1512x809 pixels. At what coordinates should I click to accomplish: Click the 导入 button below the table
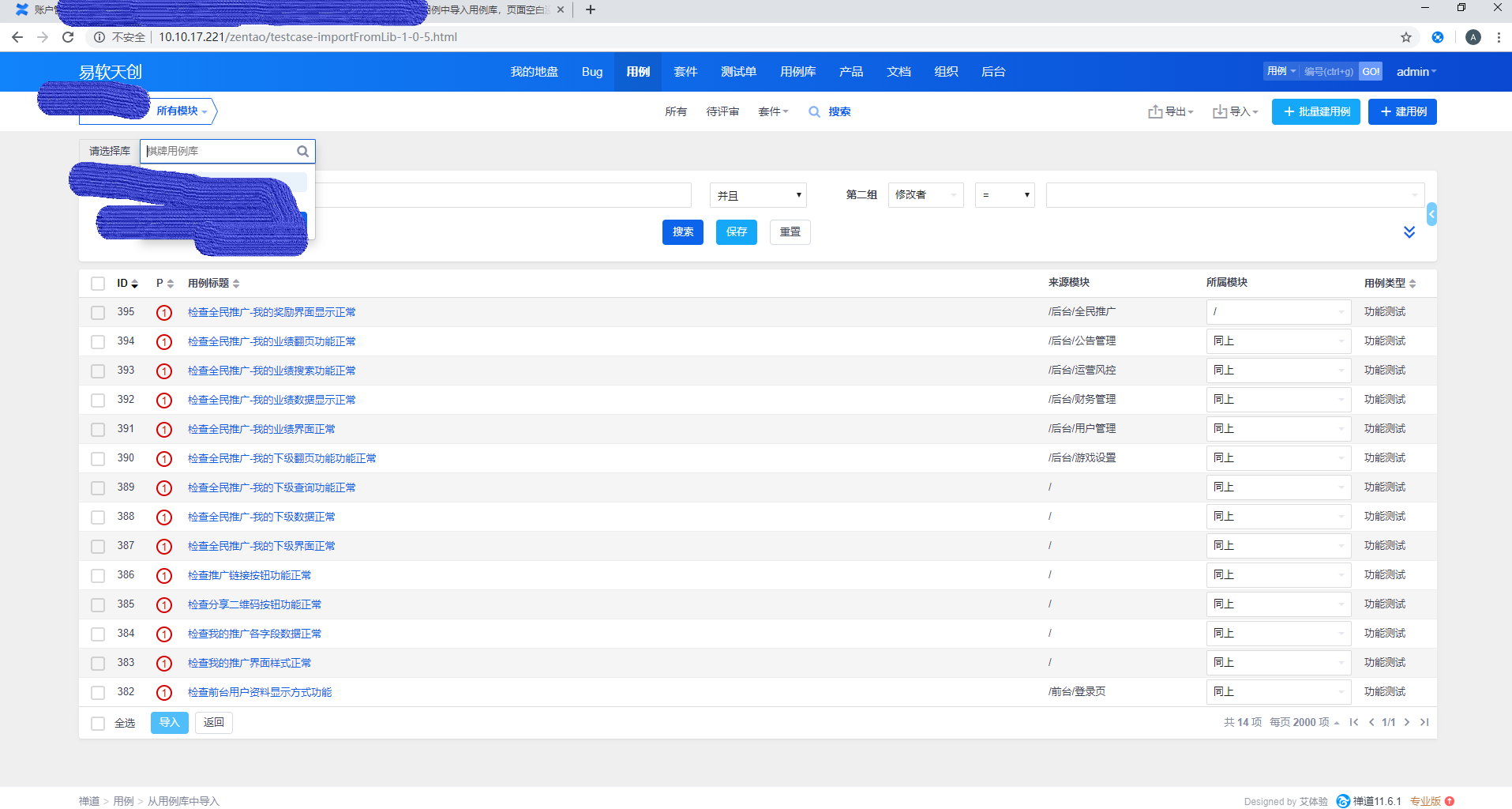tap(170, 723)
